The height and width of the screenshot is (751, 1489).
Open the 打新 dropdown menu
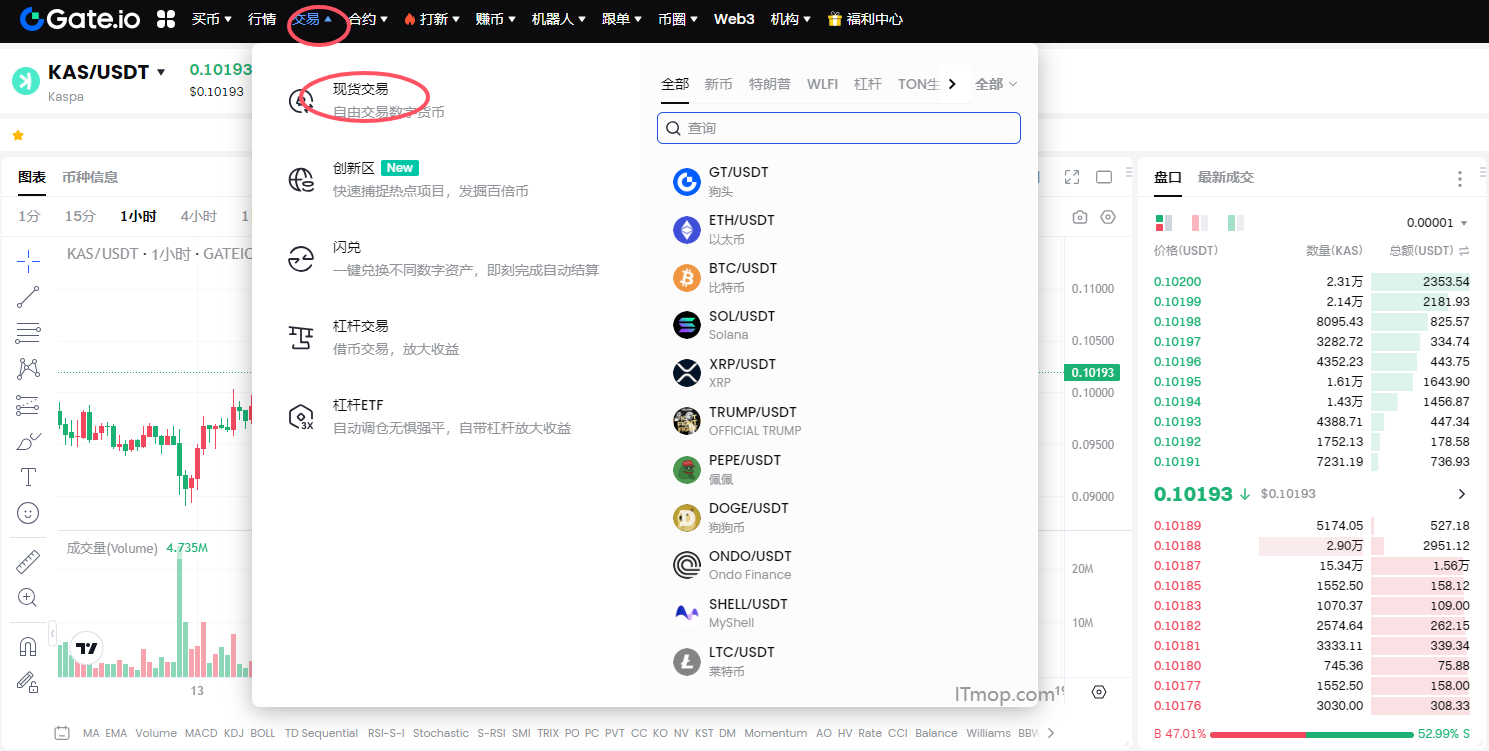click(x=431, y=19)
